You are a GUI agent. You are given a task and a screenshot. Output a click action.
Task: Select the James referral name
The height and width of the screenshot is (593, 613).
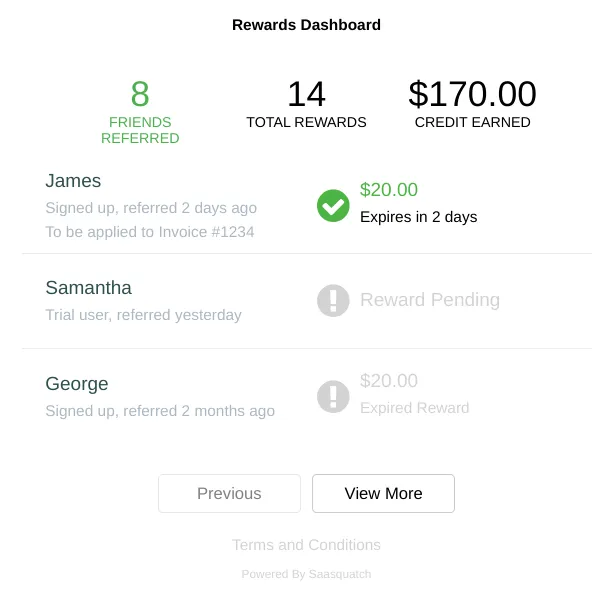(73, 181)
